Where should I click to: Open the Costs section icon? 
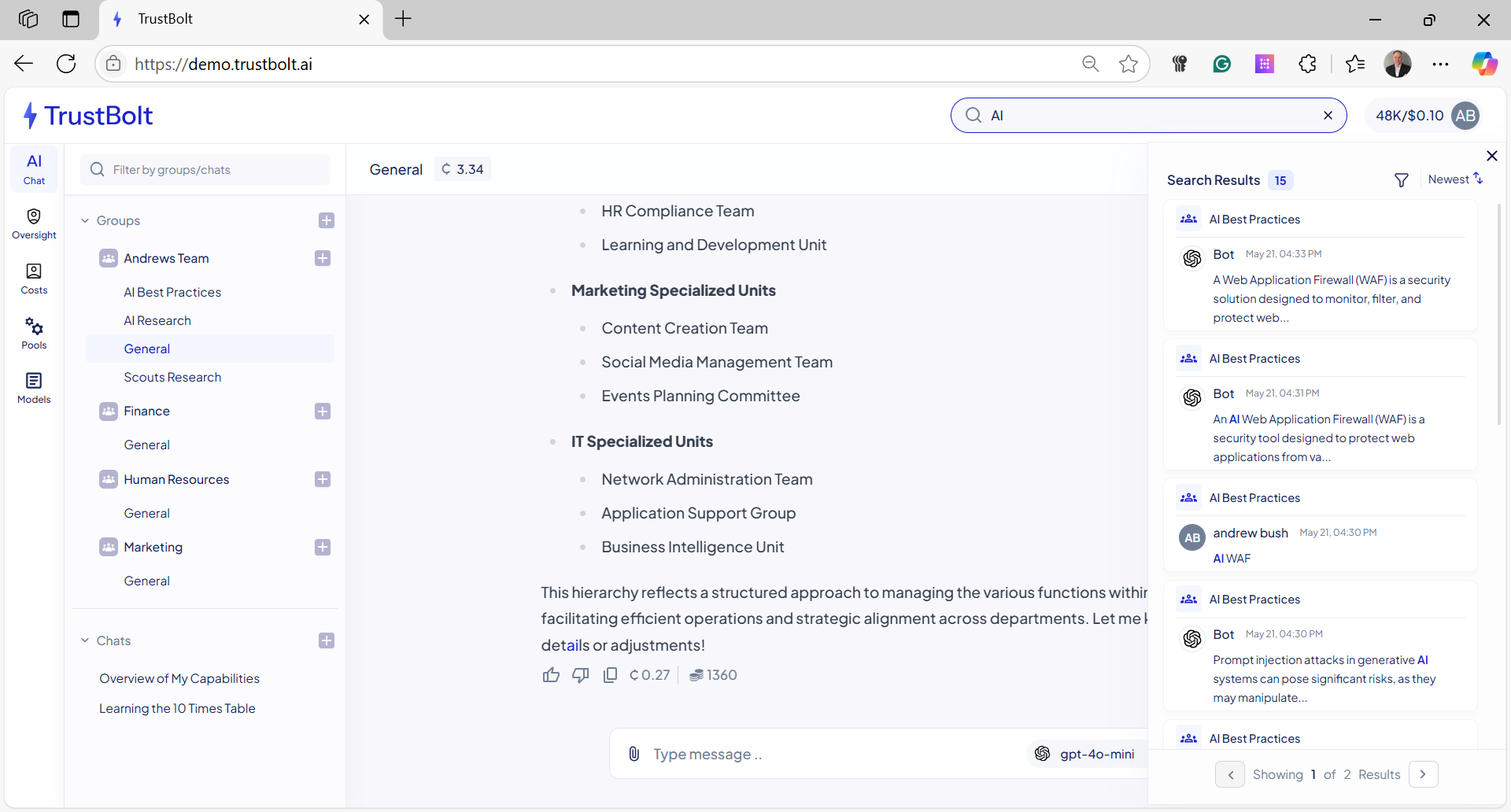tap(34, 271)
